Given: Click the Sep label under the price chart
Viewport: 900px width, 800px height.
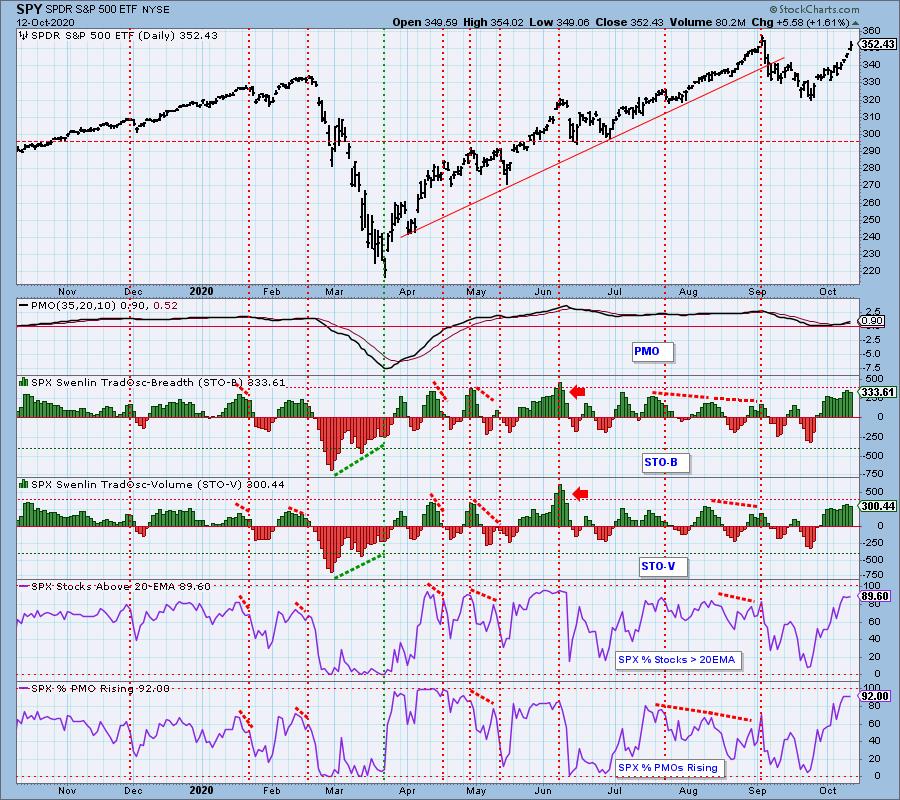Looking at the screenshot, I should click(757, 292).
